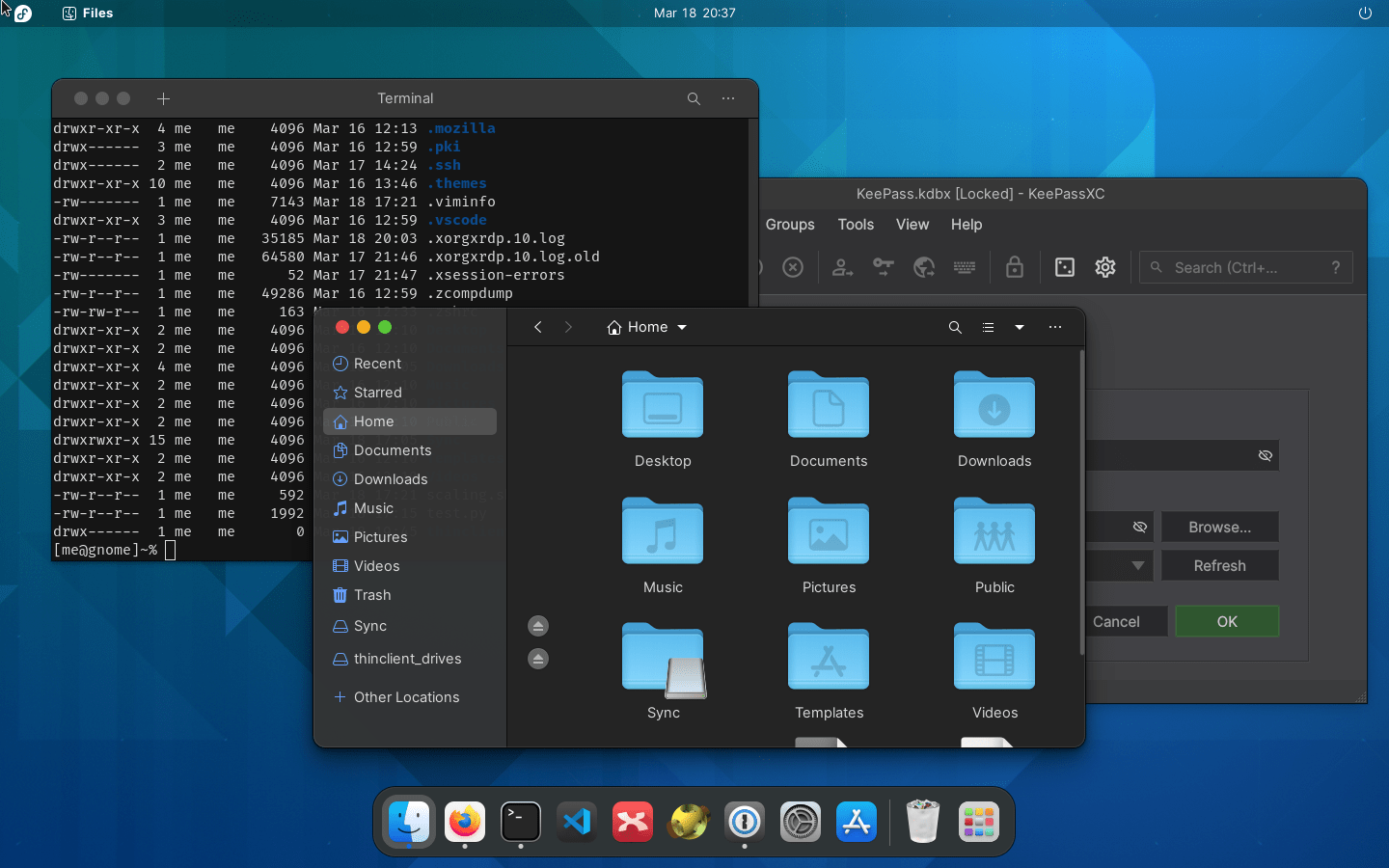Image resolution: width=1389 pixels, height=868 pixels.
Task: Open the three-dot menu in Files header
Action: click(x=1055, y=327)
